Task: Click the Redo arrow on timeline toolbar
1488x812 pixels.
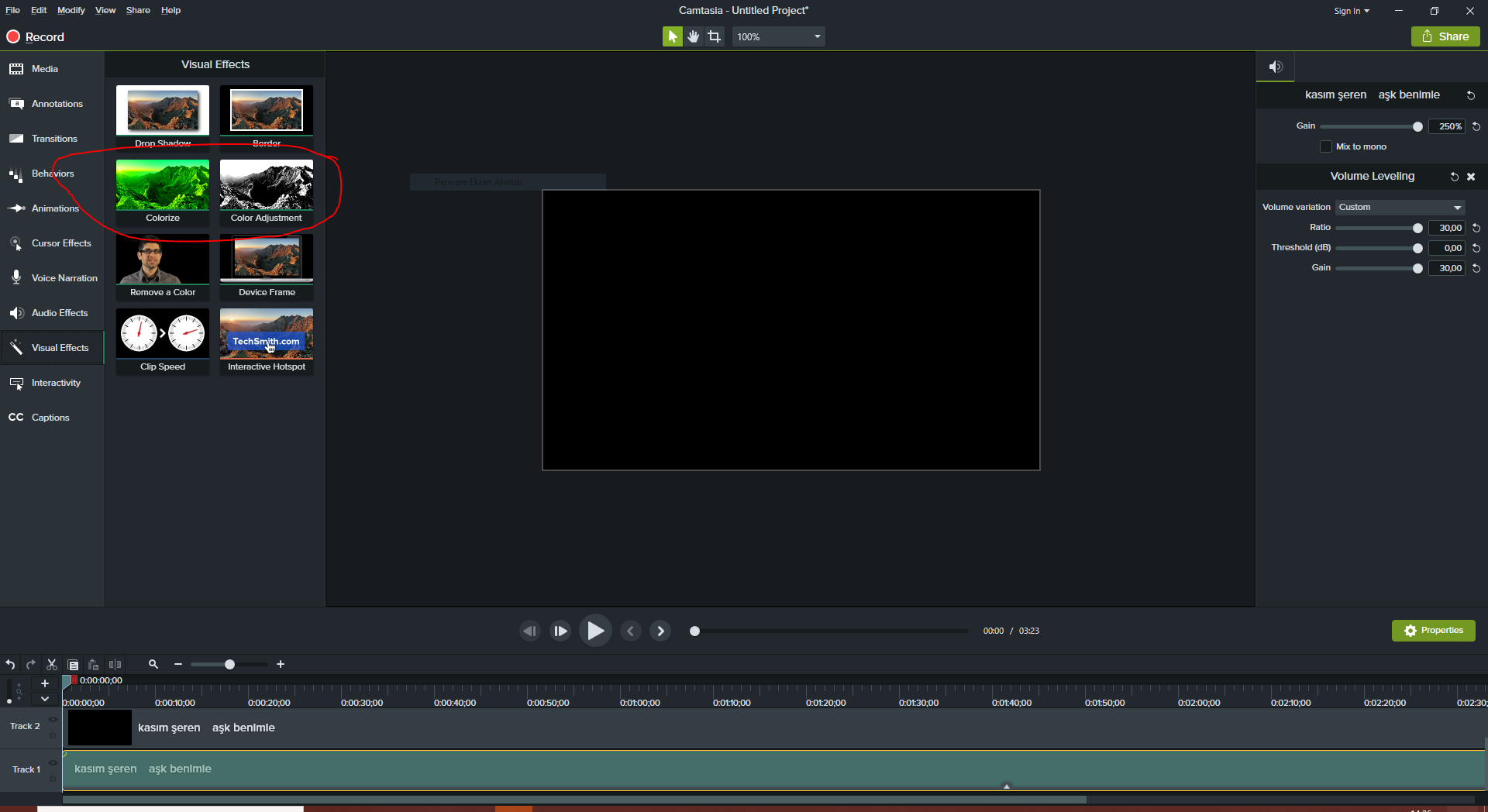Action: tap(31, 664)
